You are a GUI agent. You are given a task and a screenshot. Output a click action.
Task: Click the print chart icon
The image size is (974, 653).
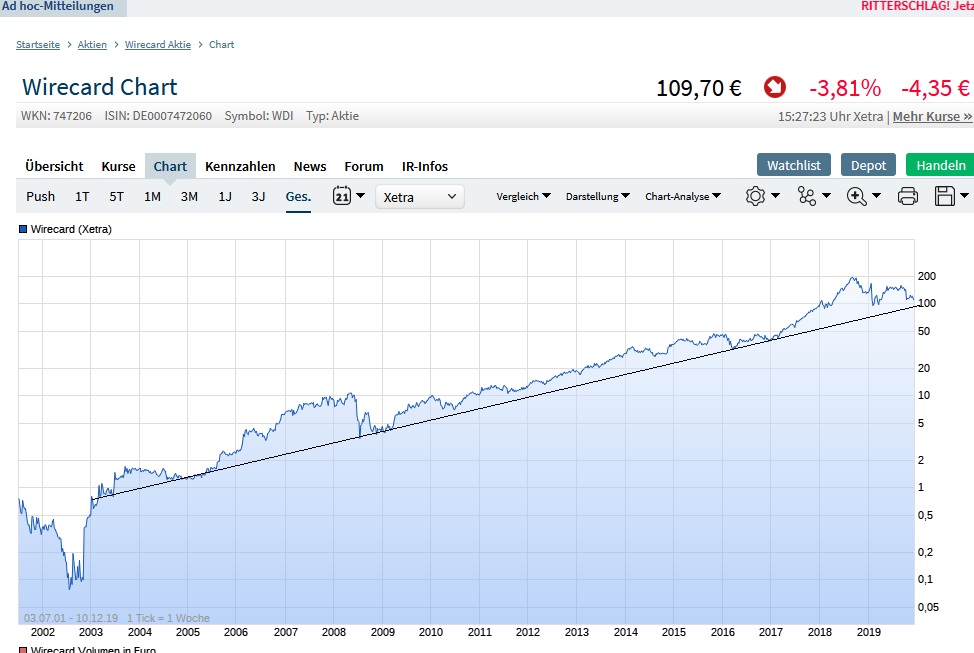(906, 196)
